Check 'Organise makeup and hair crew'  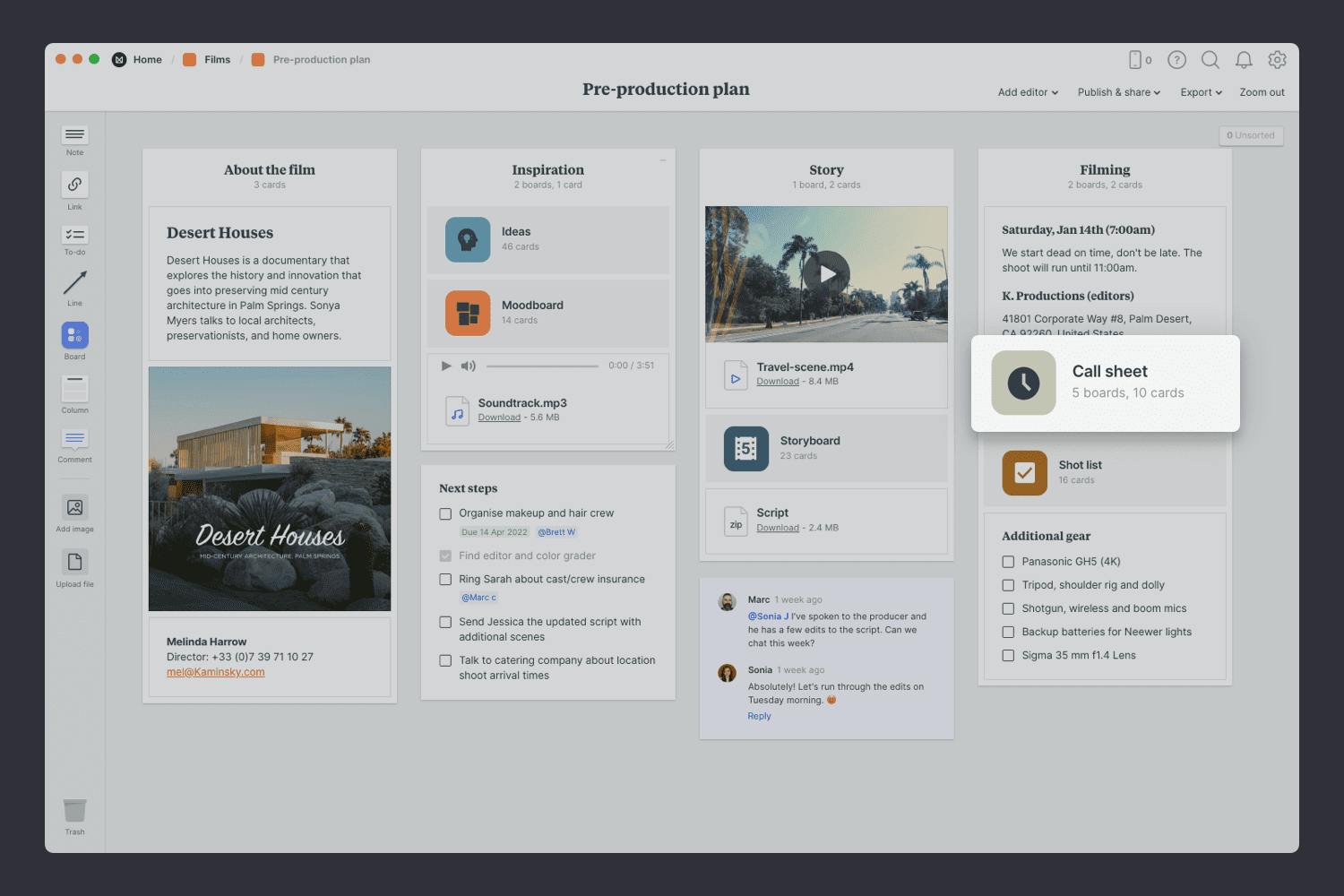click(x=445, y=514)
